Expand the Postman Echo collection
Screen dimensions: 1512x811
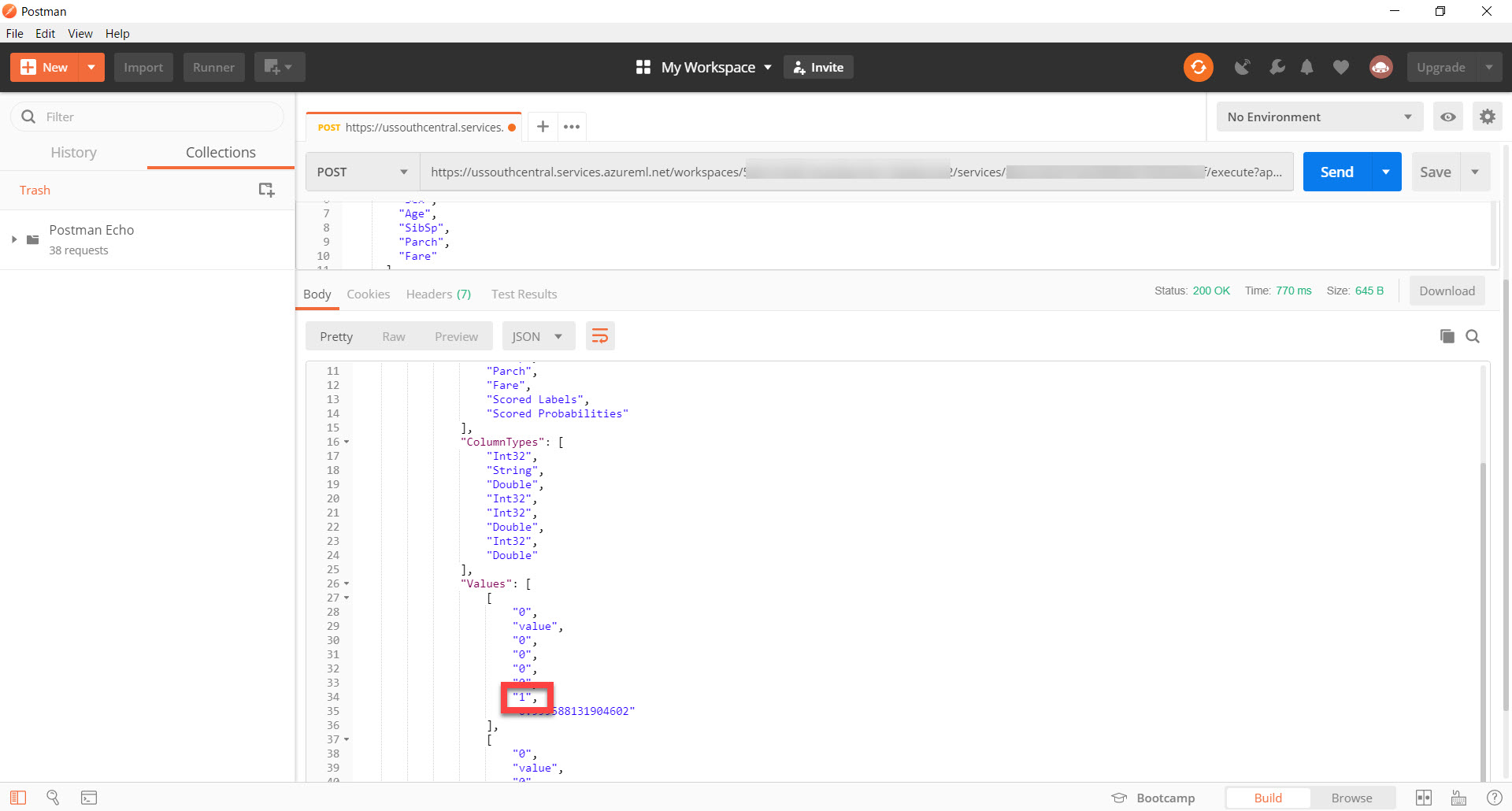14,239
